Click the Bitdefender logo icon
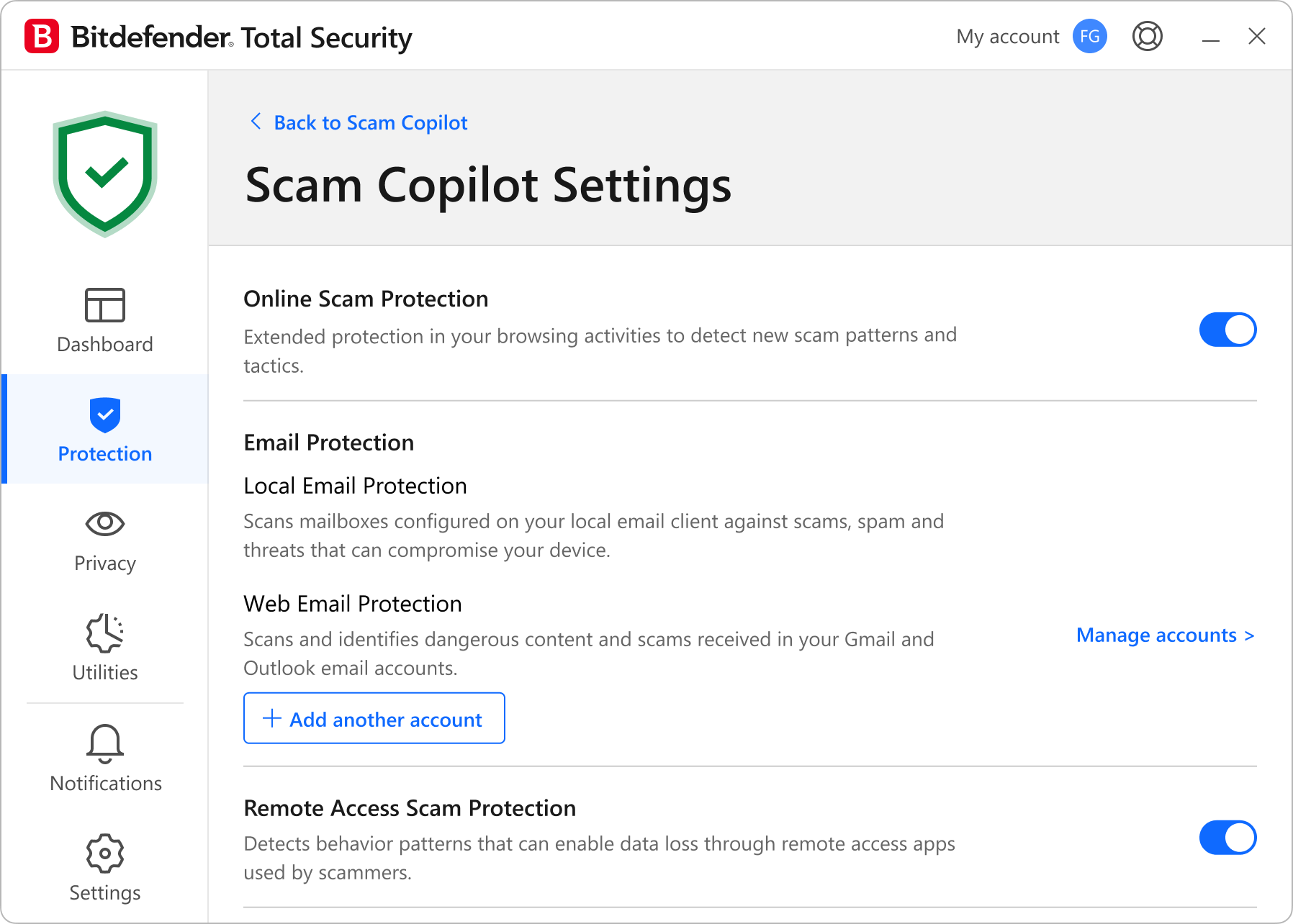Screen dimensions: 1293x924 (41, 36)
